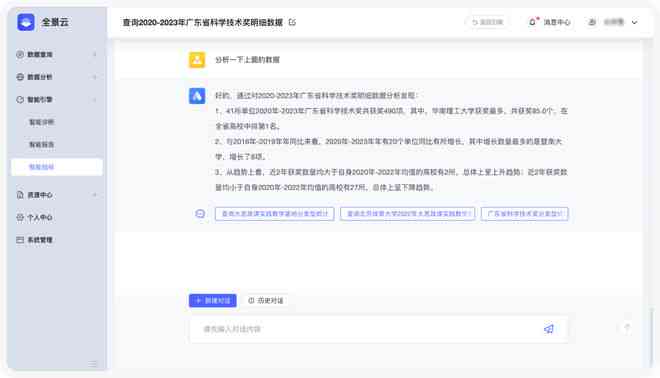660x378 pixels.
Task: Click the scroll-to-top arrow icon
Action: [627, 328]
